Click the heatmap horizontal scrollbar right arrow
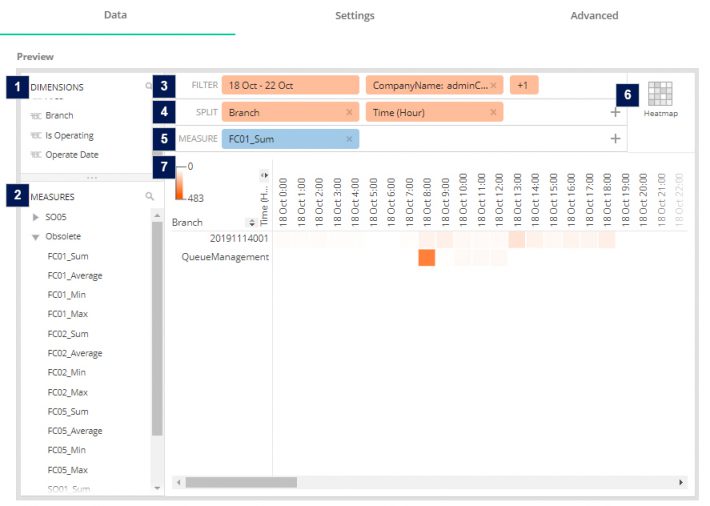The width and height of the screenshot is (710, 506). (x=681, y=482)
